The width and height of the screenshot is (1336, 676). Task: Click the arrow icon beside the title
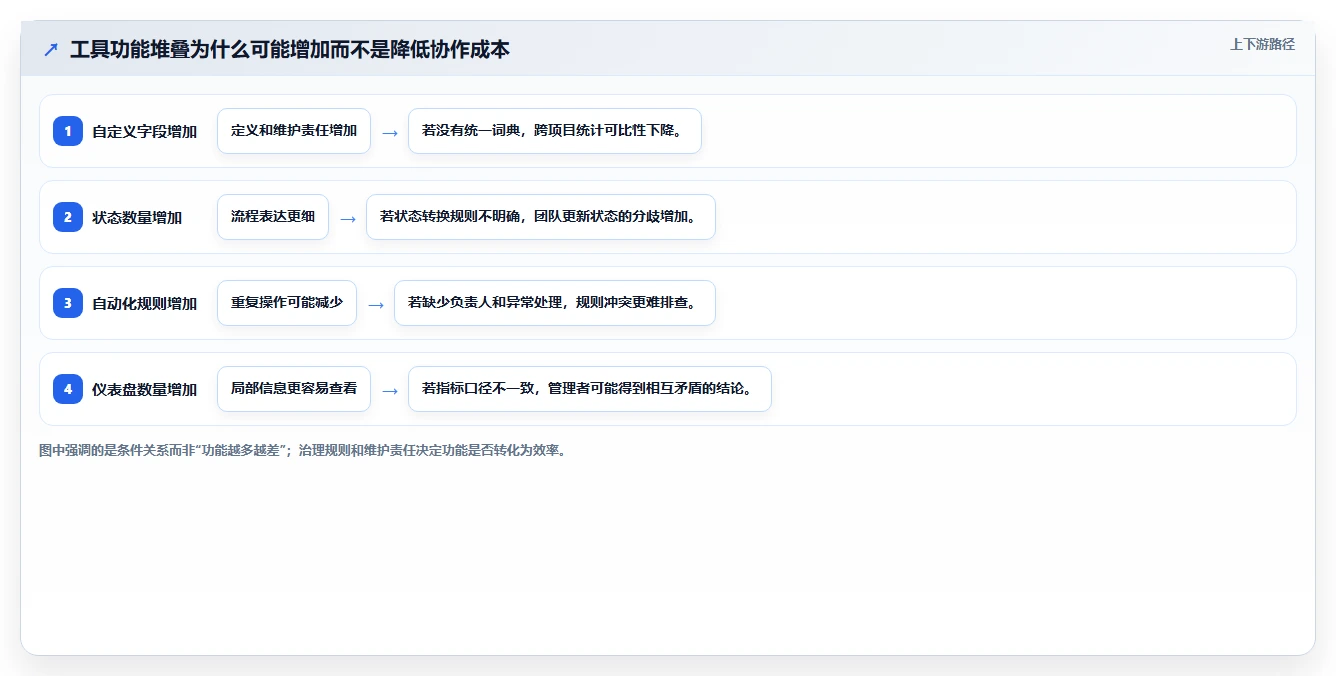tap(51, 49)
